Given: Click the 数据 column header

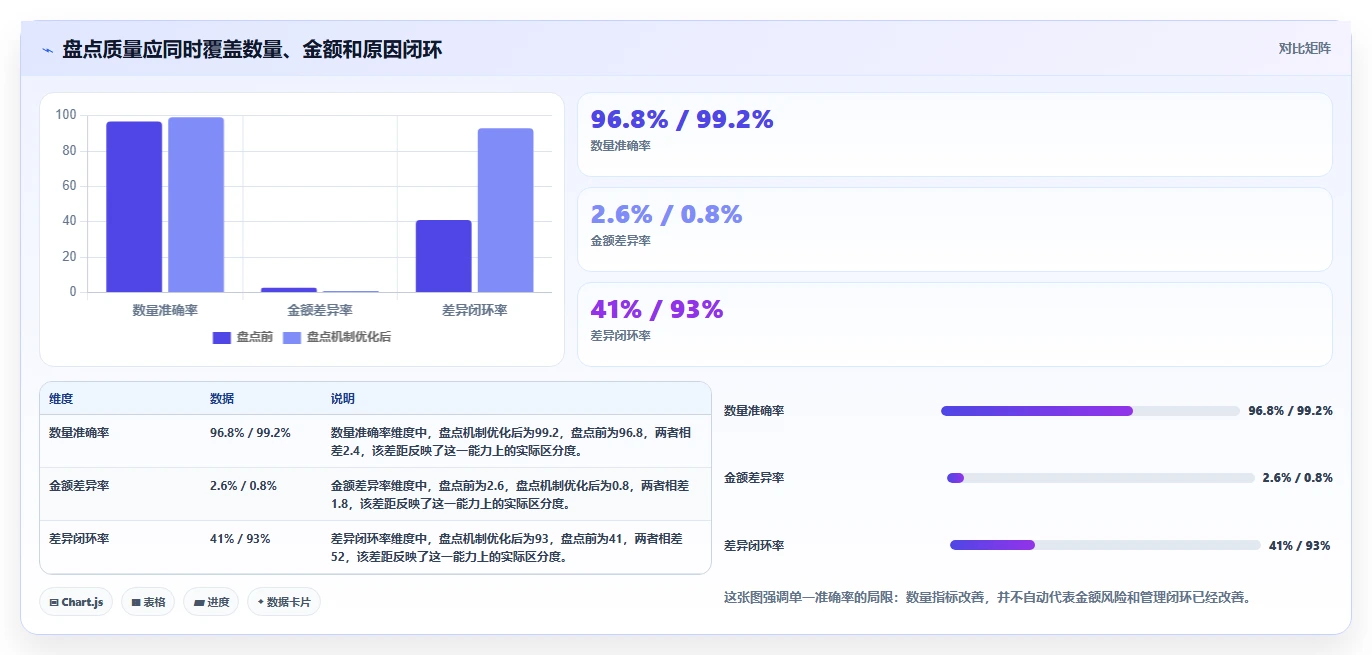Looking at the screenshot, I should (222, 399).
